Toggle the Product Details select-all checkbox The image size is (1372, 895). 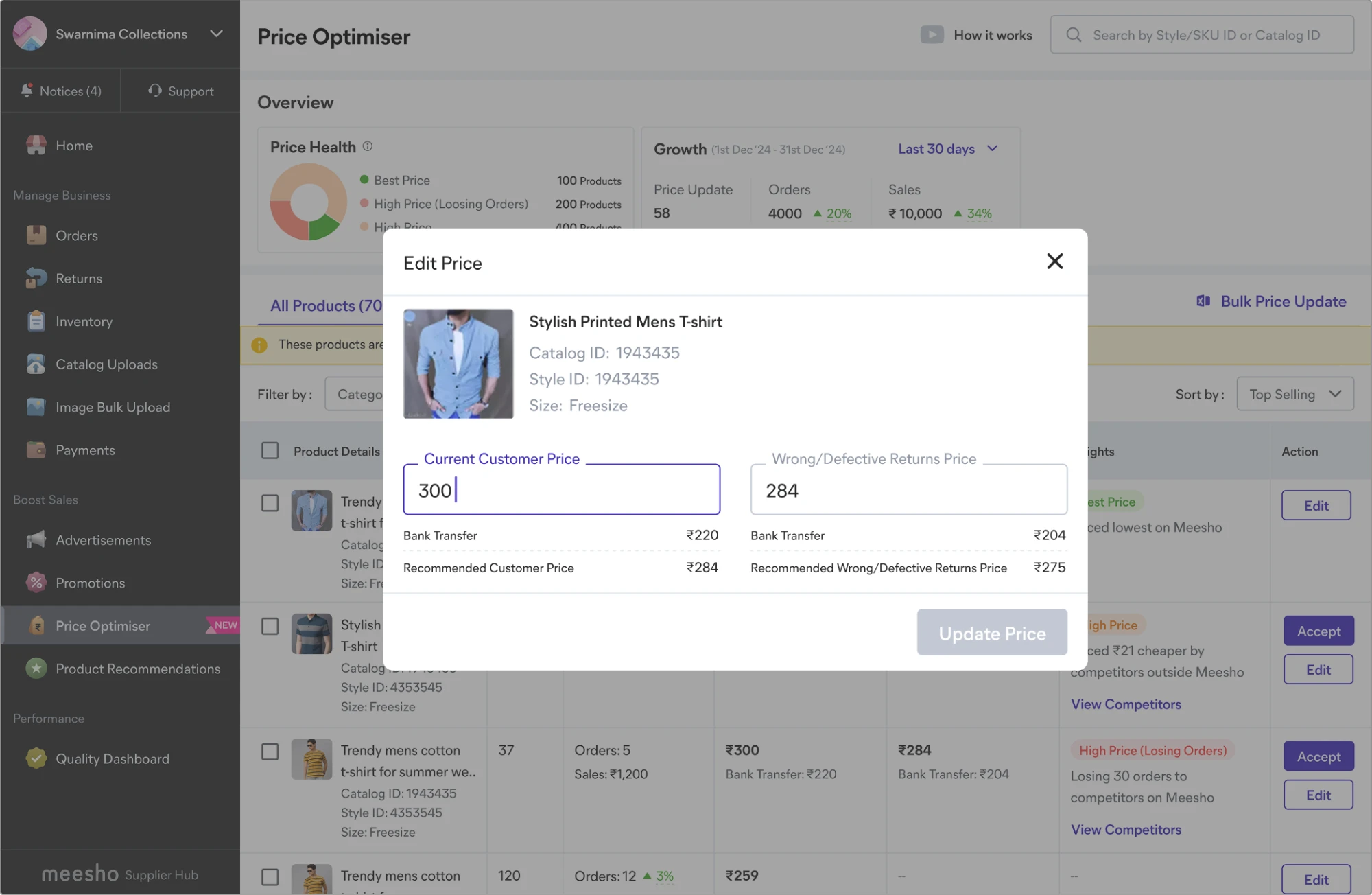pos(270,451)
